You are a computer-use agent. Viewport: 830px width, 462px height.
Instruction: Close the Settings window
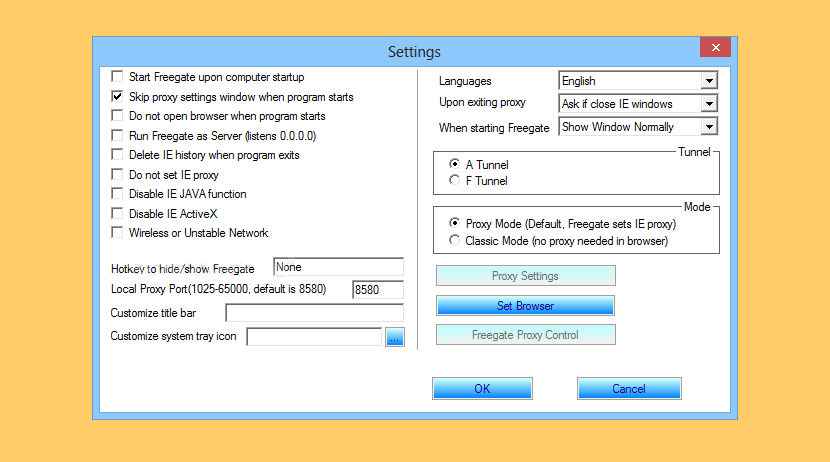[715, 47]
